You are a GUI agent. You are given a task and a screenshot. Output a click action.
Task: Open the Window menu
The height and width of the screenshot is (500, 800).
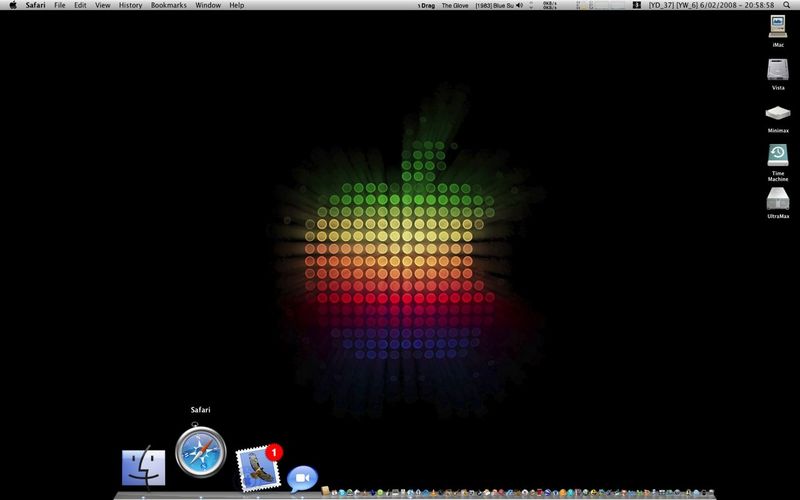coord(208,5)
